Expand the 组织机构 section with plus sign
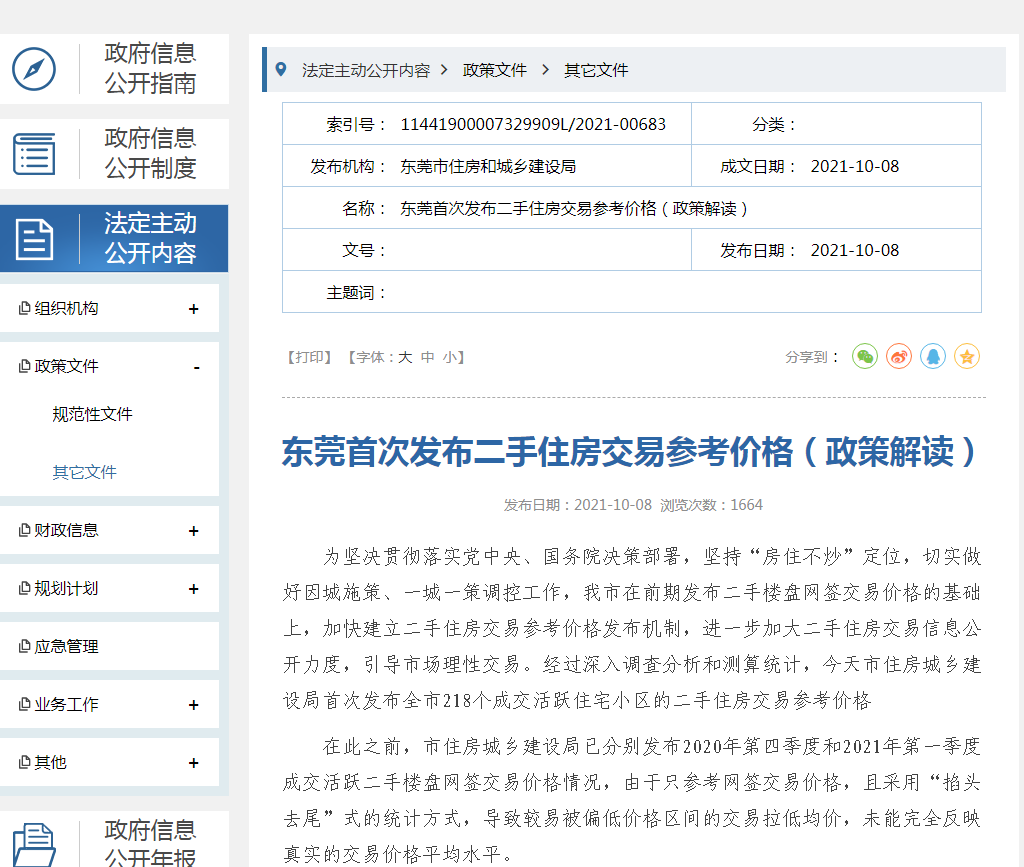1024x867 pixels. [x=193, y=309]
